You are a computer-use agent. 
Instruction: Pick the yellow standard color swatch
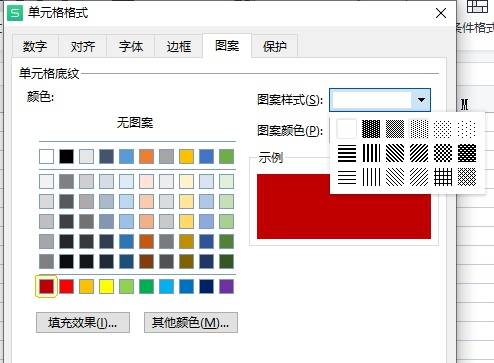tap(106, 286)
